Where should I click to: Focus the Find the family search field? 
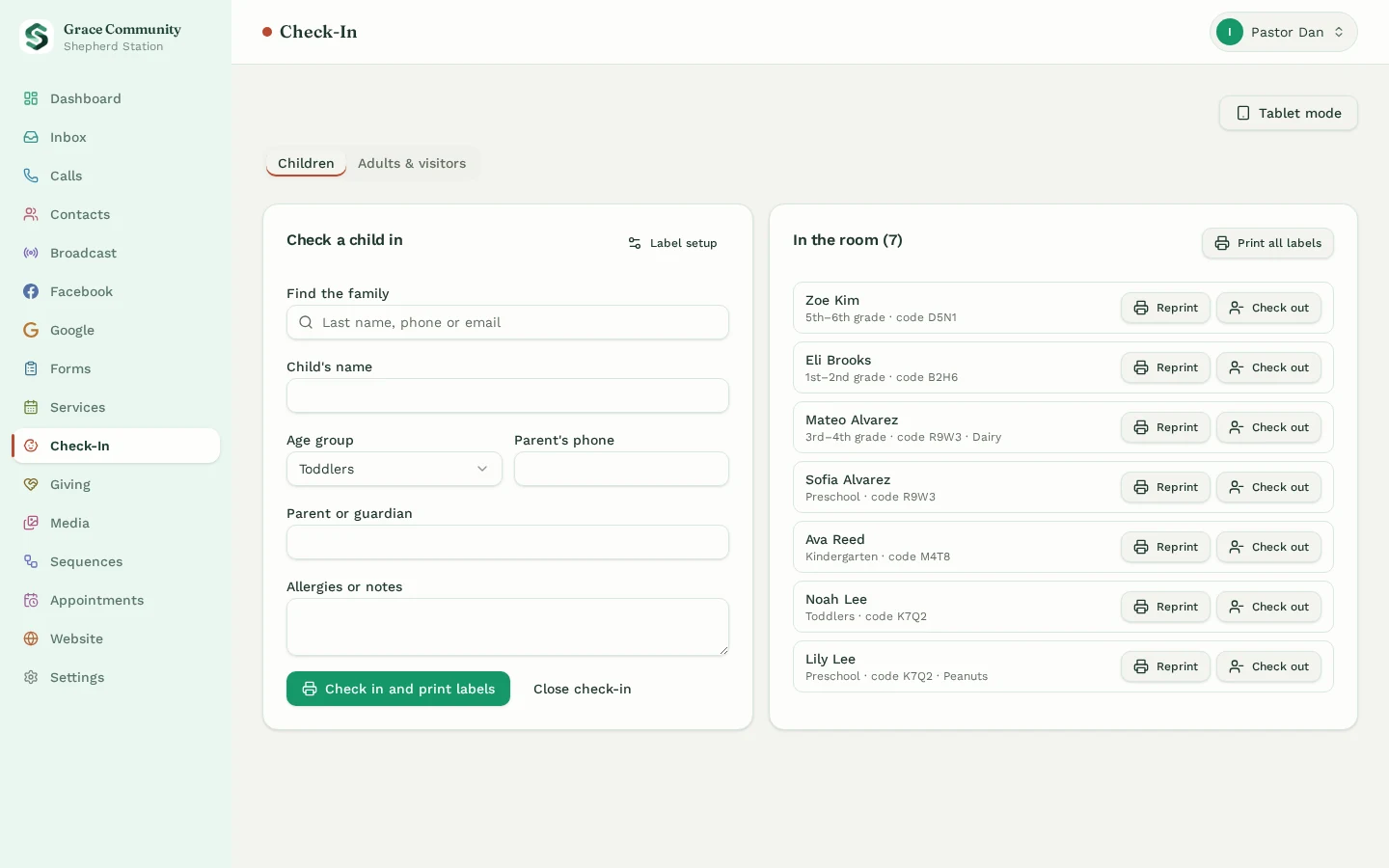[x=507, y=322]
